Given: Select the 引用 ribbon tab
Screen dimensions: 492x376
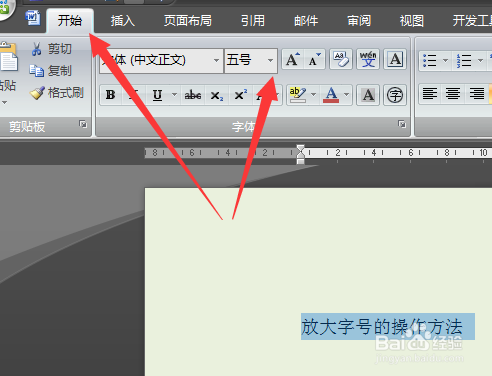Looking at the screenshot, I should point(253,21).
